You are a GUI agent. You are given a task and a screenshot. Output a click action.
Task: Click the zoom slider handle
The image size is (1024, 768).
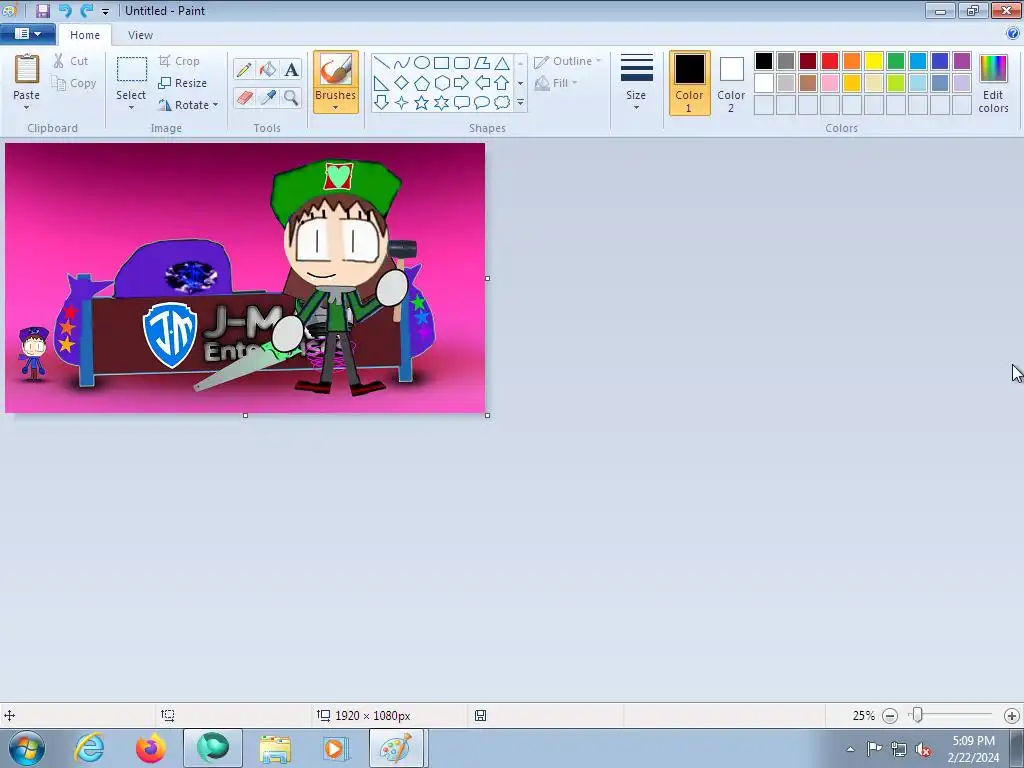pos(918,715)
